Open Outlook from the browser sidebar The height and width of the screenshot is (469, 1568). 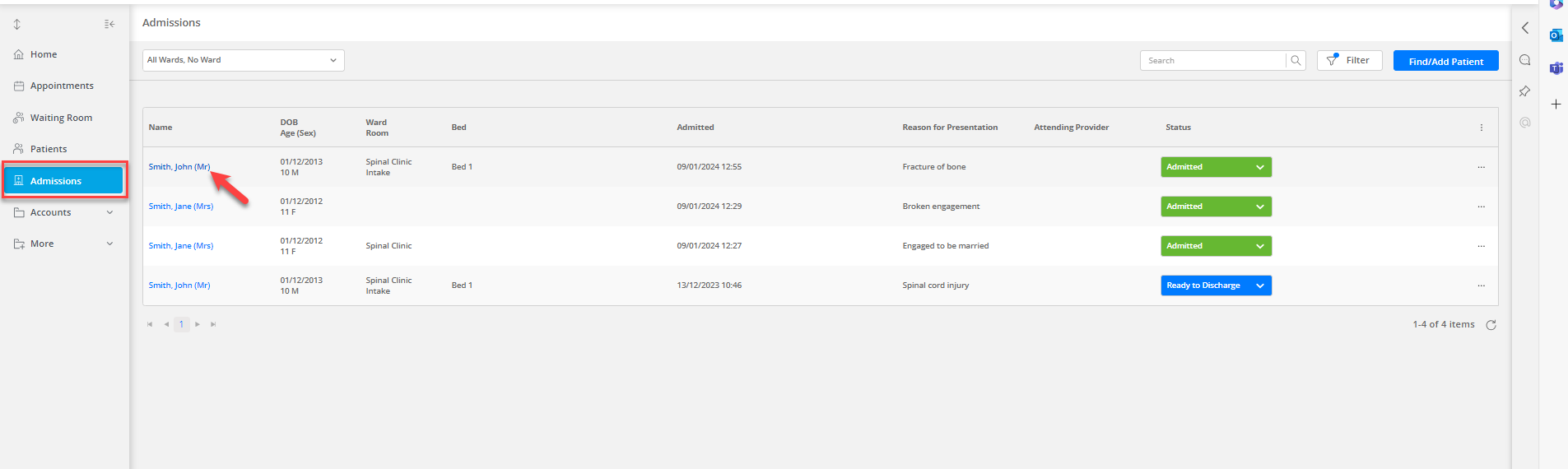1556,35
